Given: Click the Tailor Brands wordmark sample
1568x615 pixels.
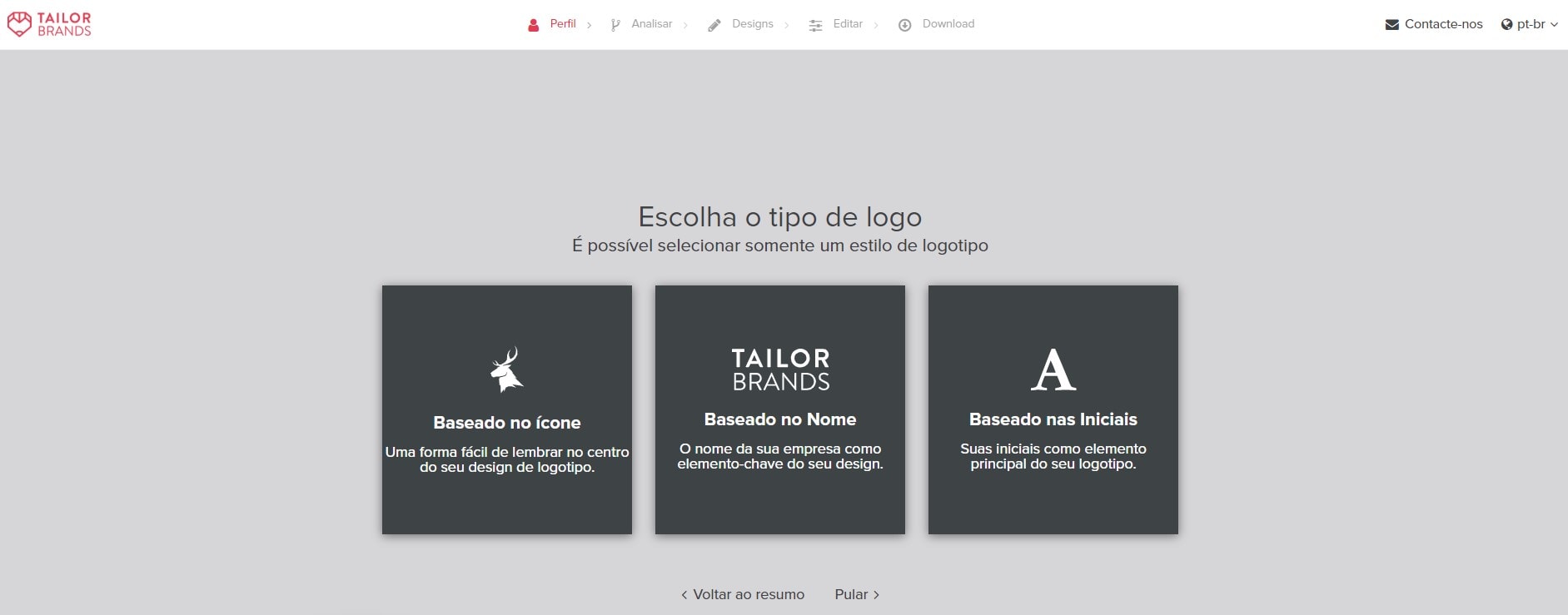Looking at the screenshot, I should click(x=780, y=369).
